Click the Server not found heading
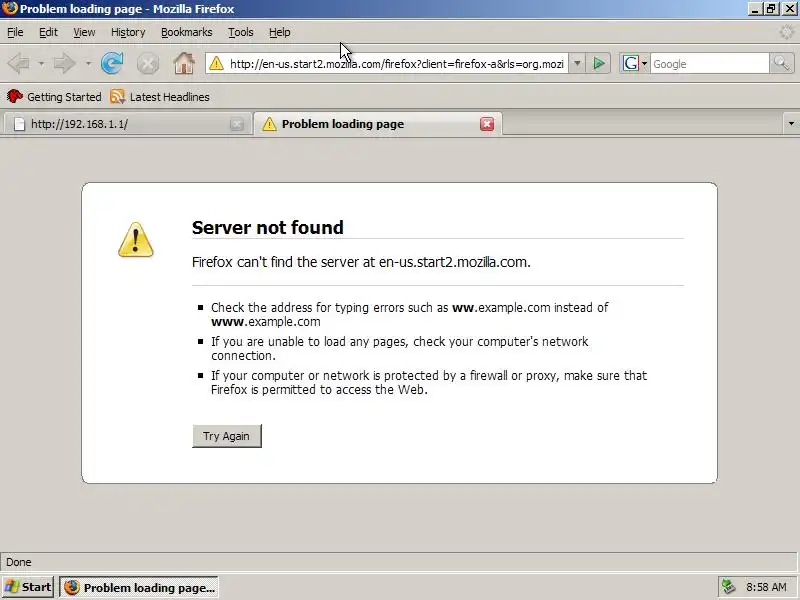800x600 pixels. pos(268,228)
